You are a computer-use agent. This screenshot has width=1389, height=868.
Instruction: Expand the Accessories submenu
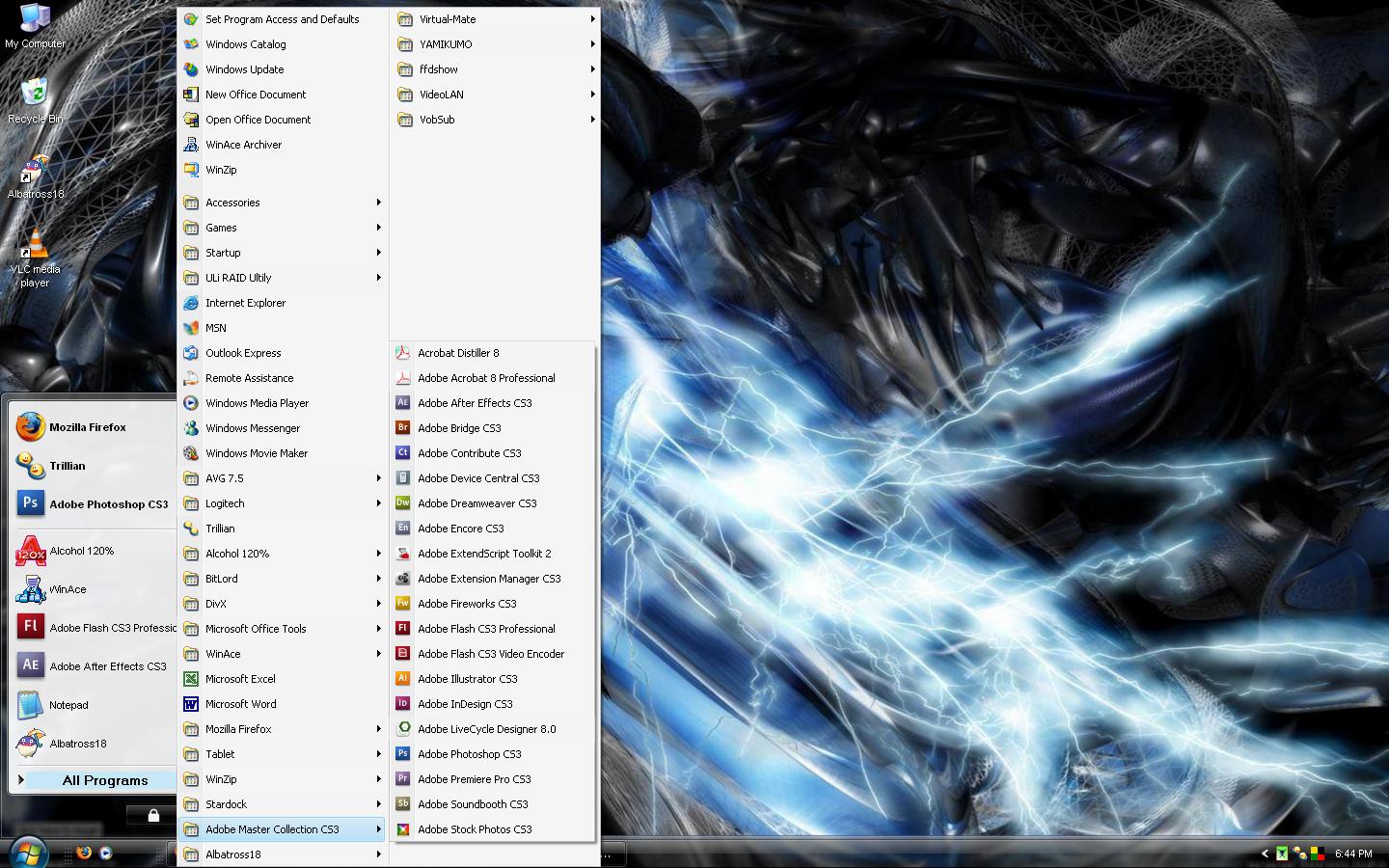[x=284, y=203]
